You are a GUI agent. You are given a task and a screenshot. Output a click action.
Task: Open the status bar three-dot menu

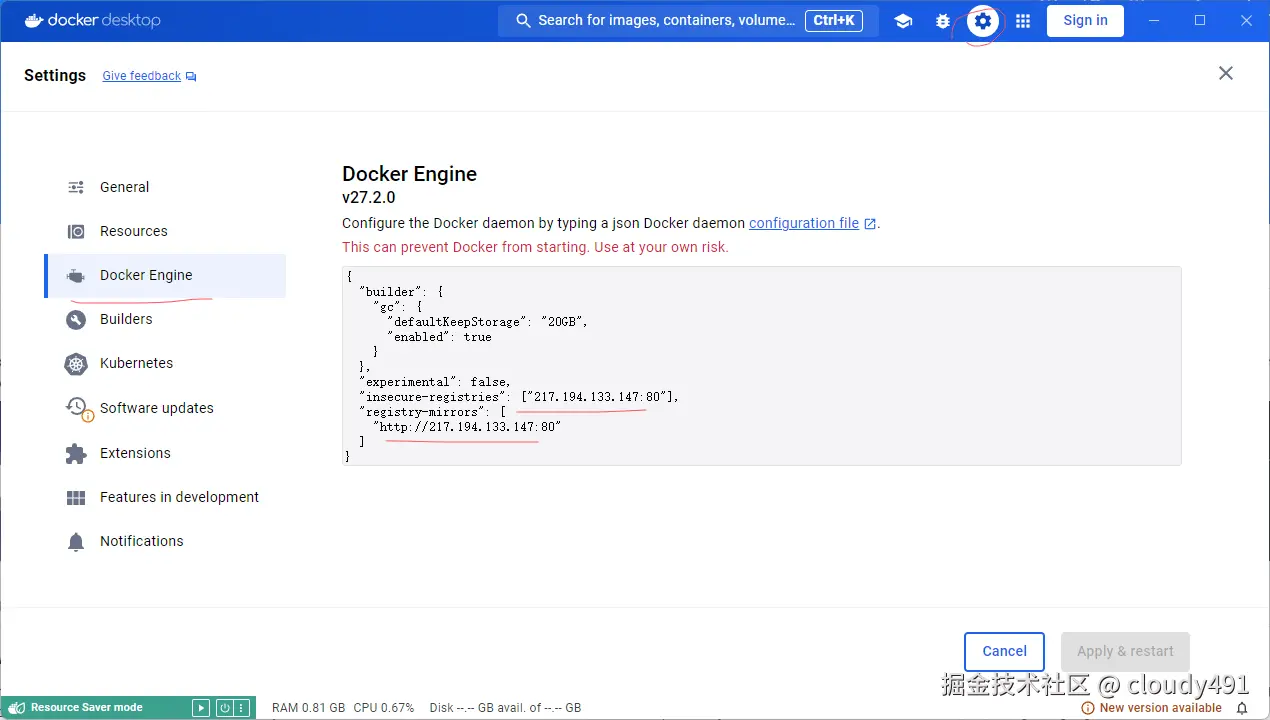241,707
